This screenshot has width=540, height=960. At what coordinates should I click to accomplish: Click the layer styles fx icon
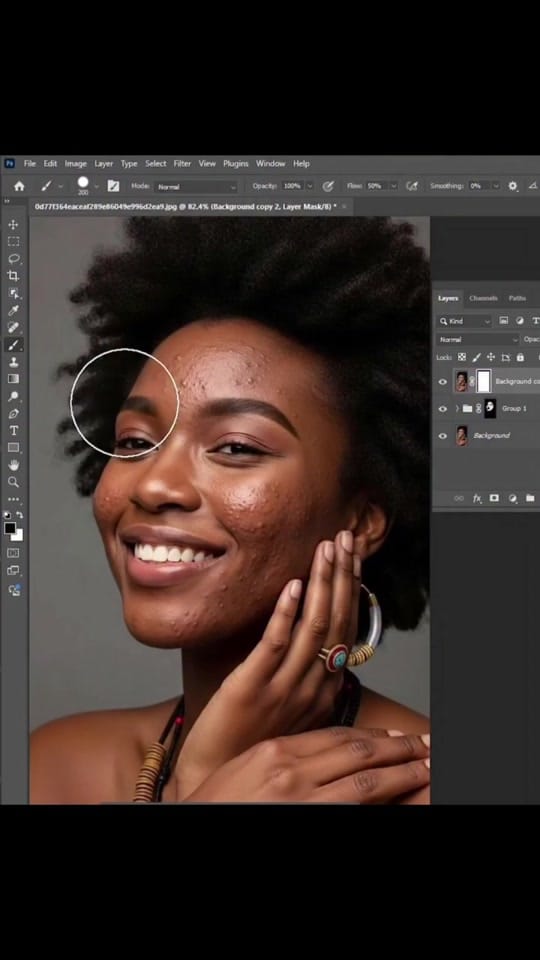click(x=477, y=498)
